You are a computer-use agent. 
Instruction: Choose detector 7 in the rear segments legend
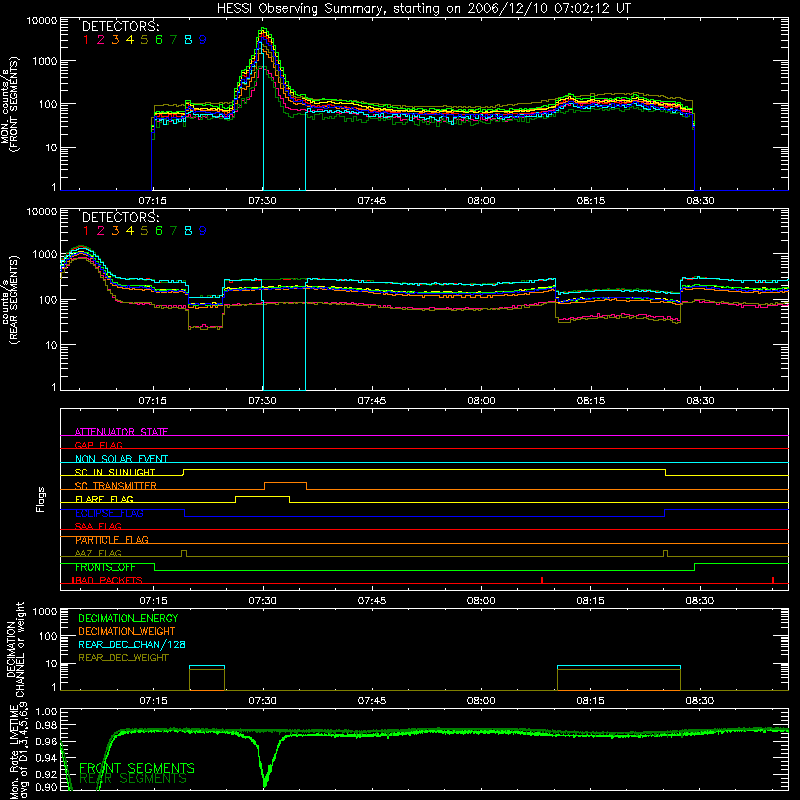[x=173, y=231]
